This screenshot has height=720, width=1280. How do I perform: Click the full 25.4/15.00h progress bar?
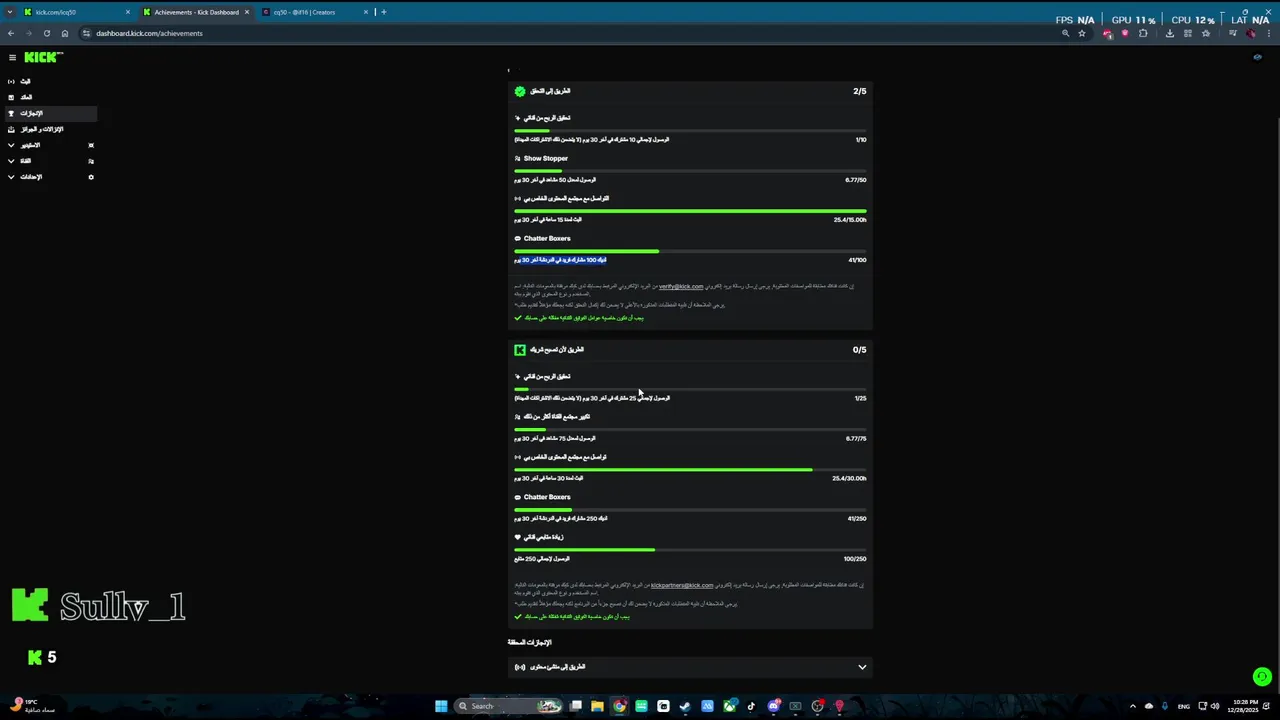tap(690, 210)
